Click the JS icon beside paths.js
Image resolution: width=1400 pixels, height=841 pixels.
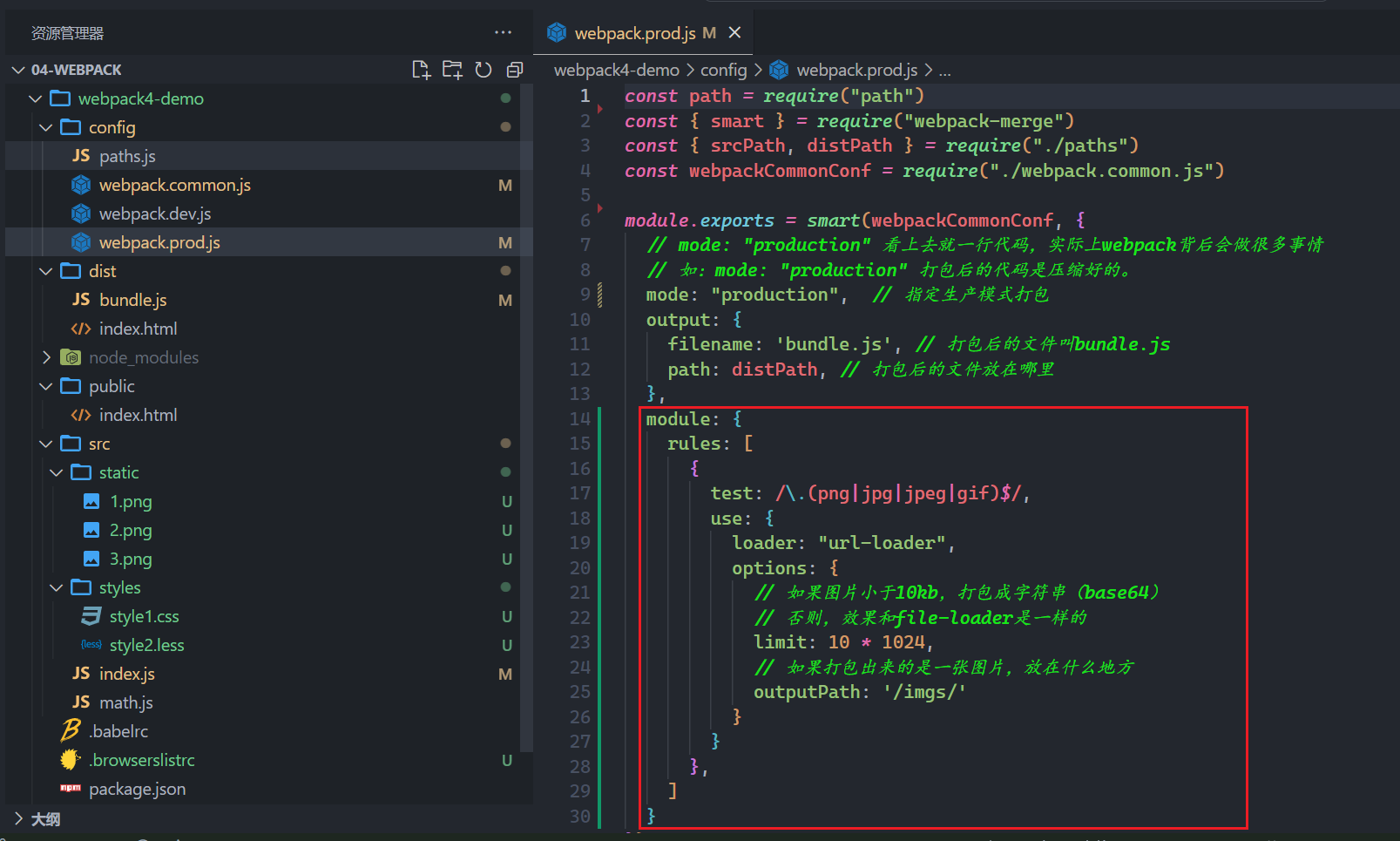click(81, 155)
